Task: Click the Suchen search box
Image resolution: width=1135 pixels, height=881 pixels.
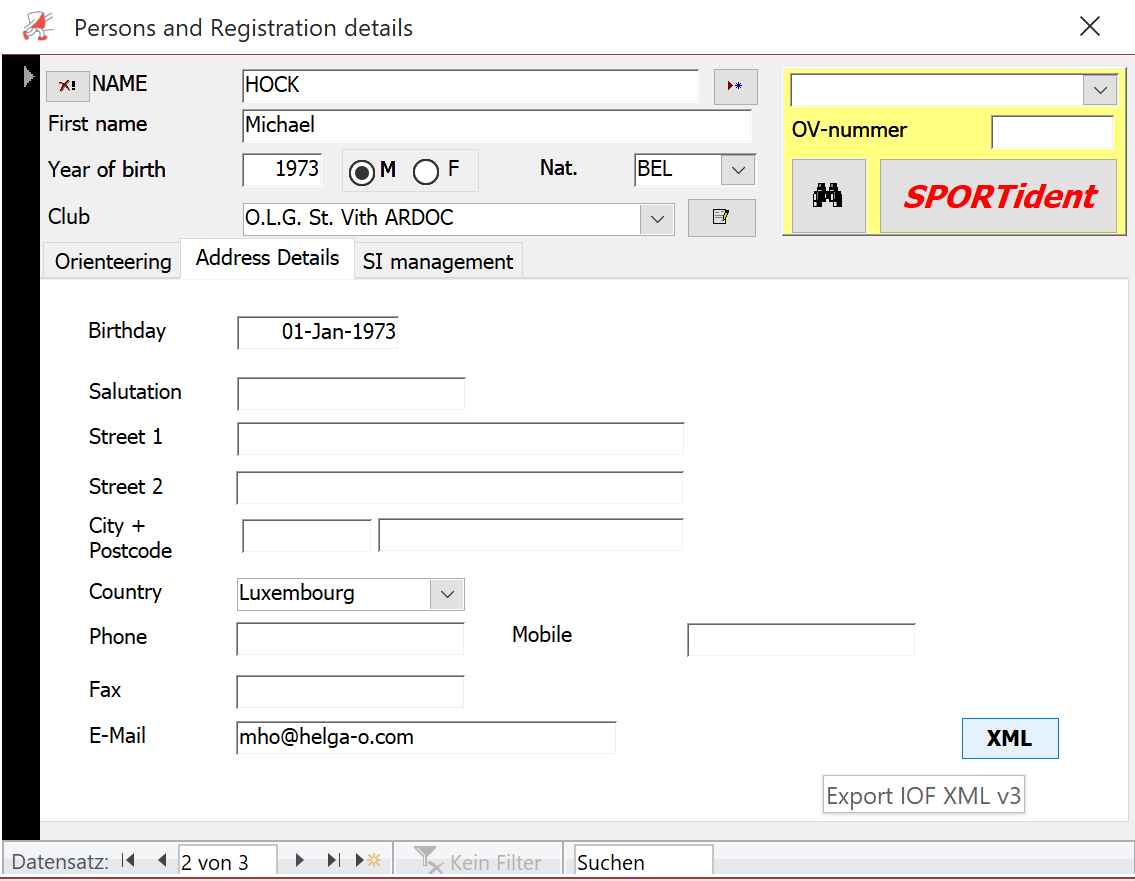Action: click(x=643, y=861)
